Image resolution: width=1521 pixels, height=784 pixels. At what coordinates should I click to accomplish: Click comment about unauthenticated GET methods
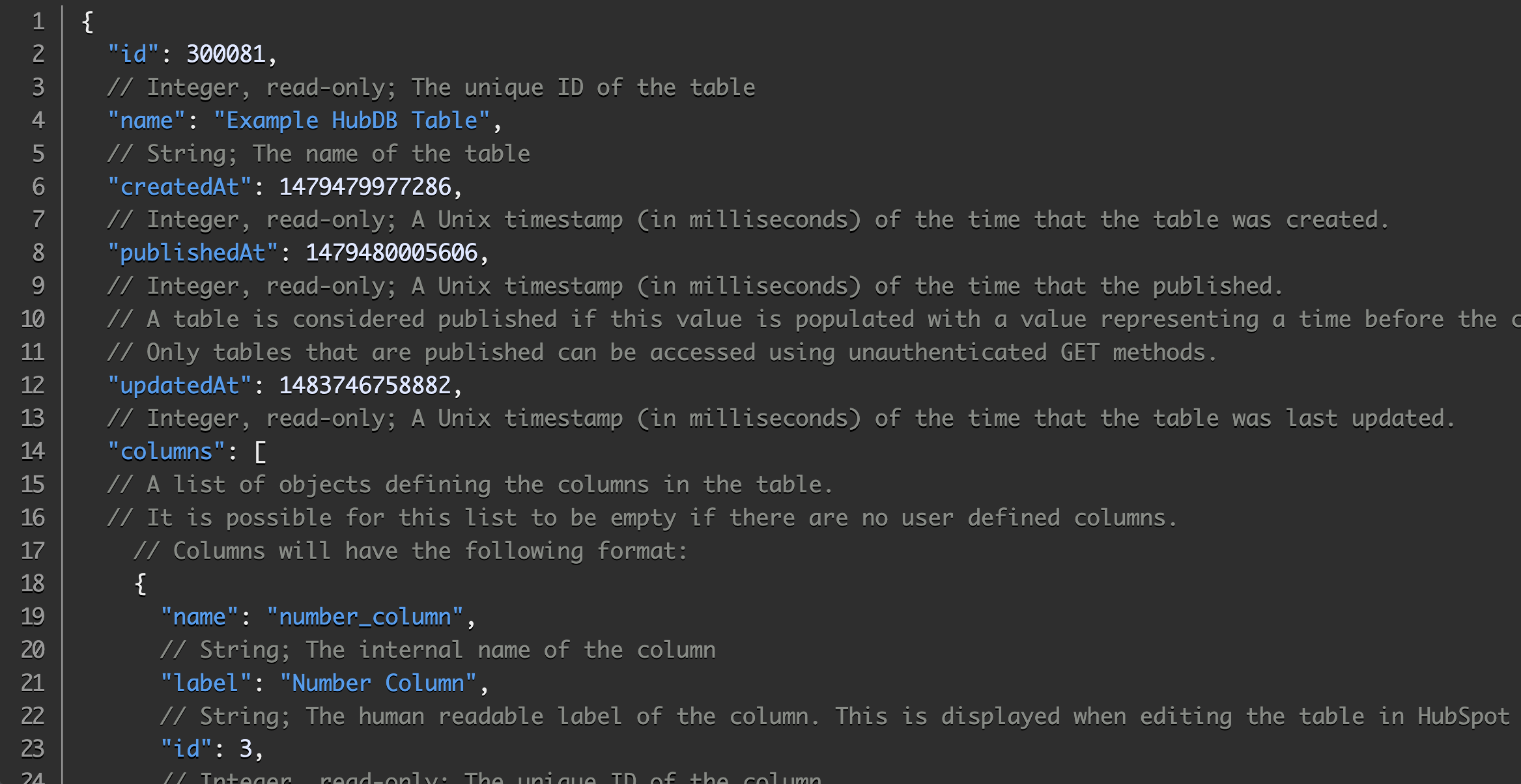point(662,352)
